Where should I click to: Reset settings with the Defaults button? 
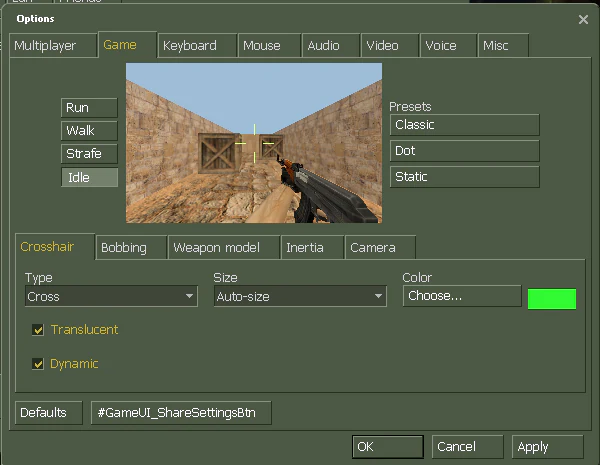pyautogui.click(x=49, y=413)
